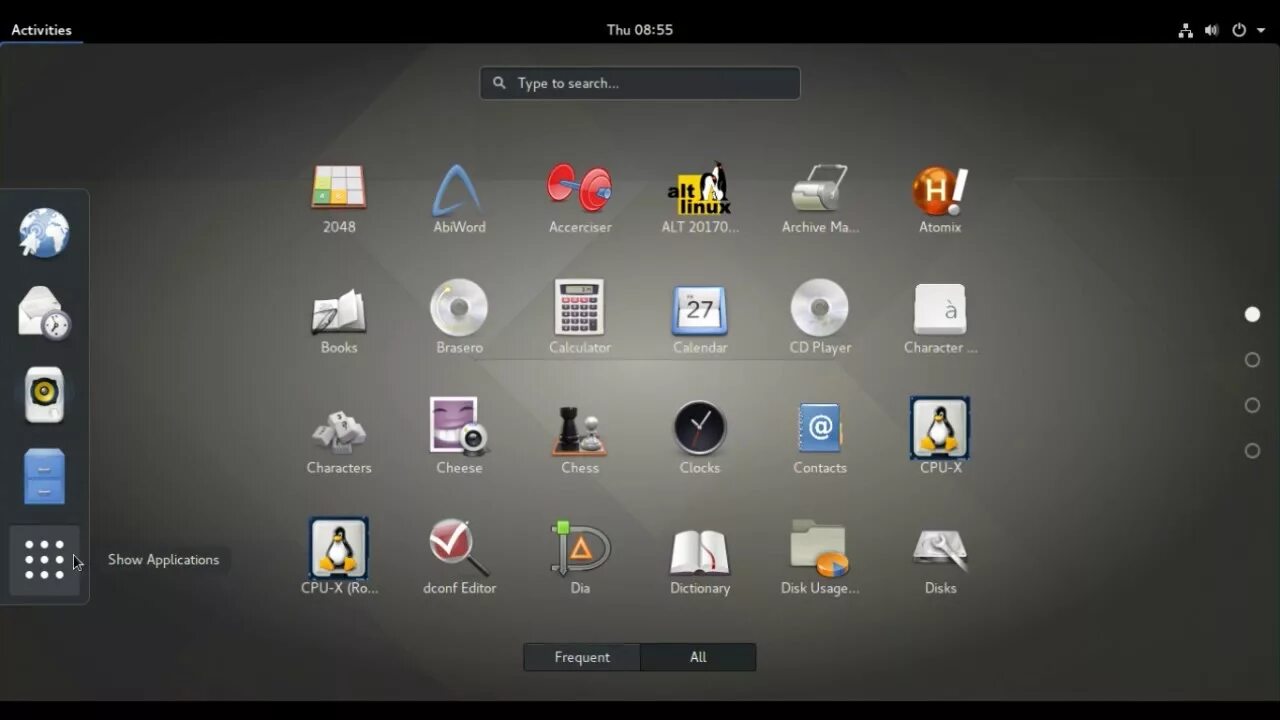Open the power system menu
Screen dimensions: 1280x720
pyautogui.click(x=1248, y=30)
